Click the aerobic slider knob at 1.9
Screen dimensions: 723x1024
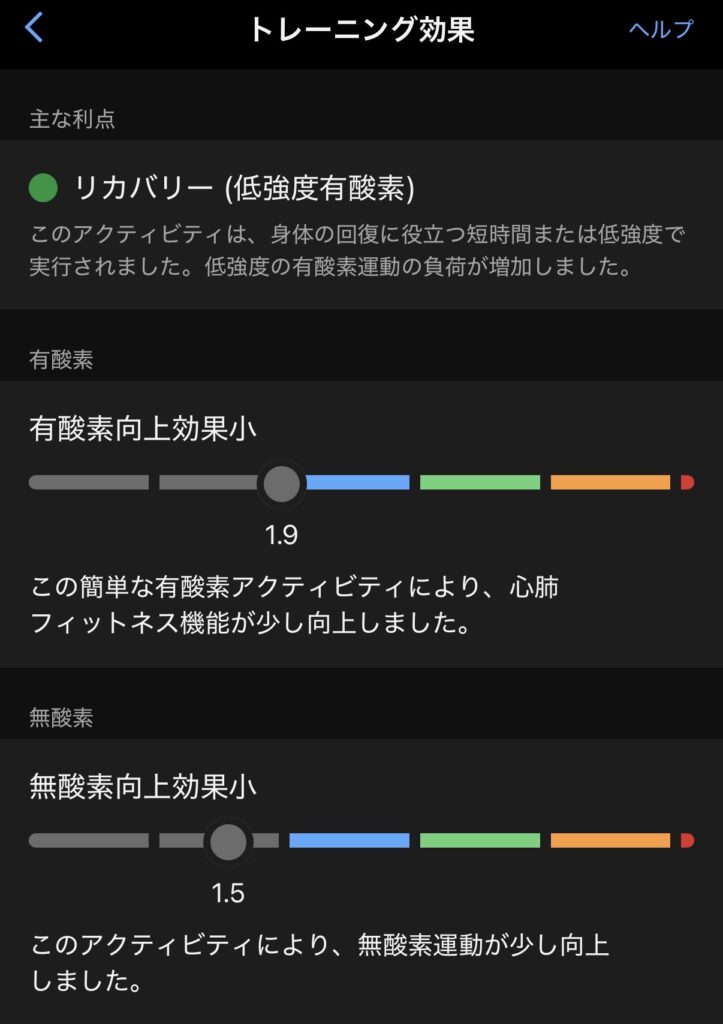point(281,483)
